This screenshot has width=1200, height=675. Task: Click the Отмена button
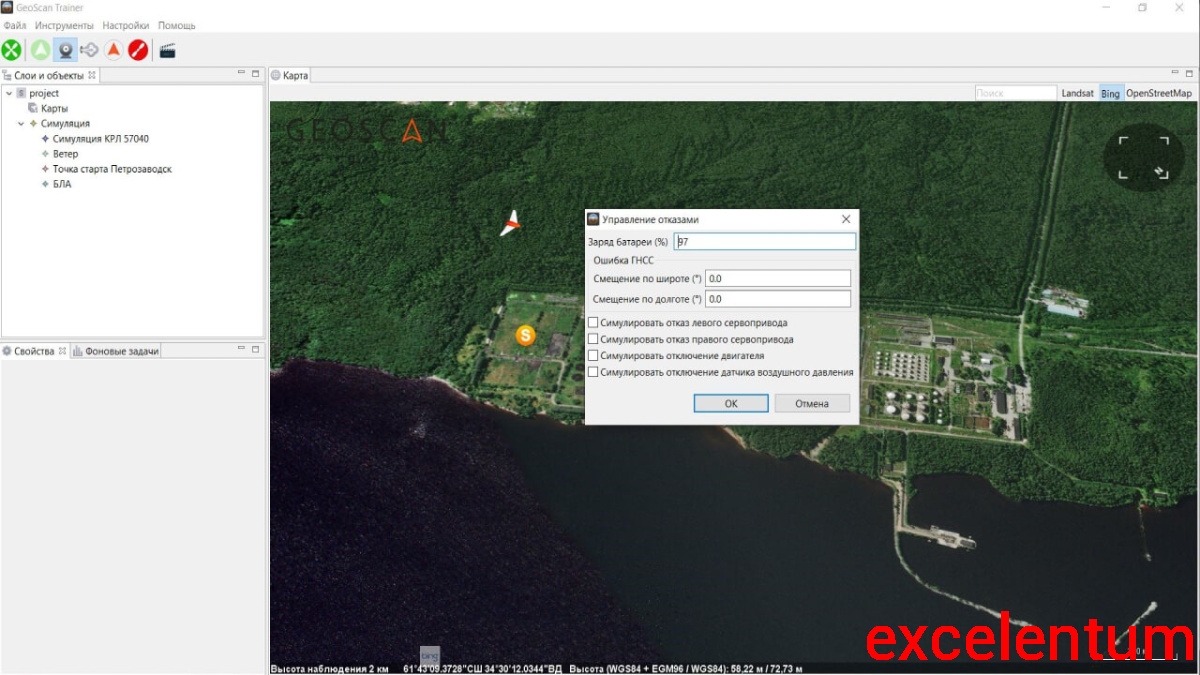812,403
